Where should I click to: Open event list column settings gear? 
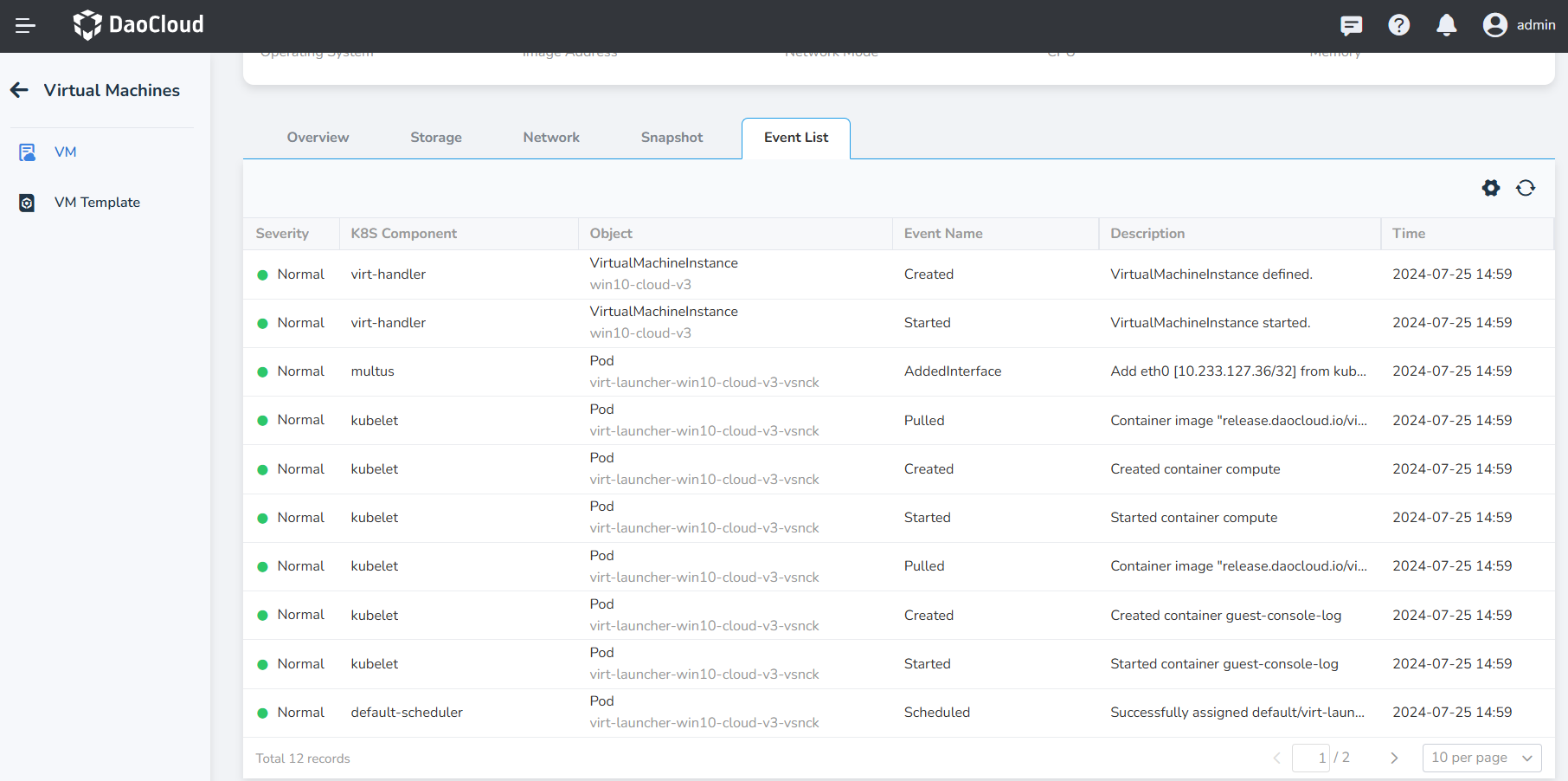coord(1490,188)
